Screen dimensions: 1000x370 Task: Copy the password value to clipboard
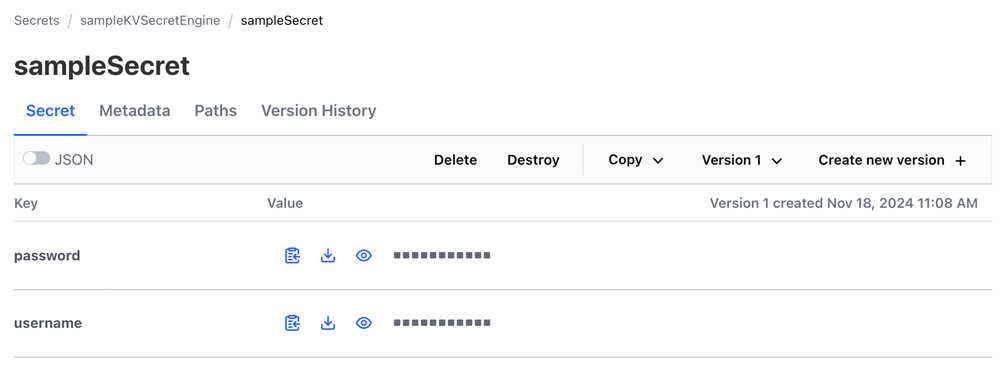[x=292, y=256]
